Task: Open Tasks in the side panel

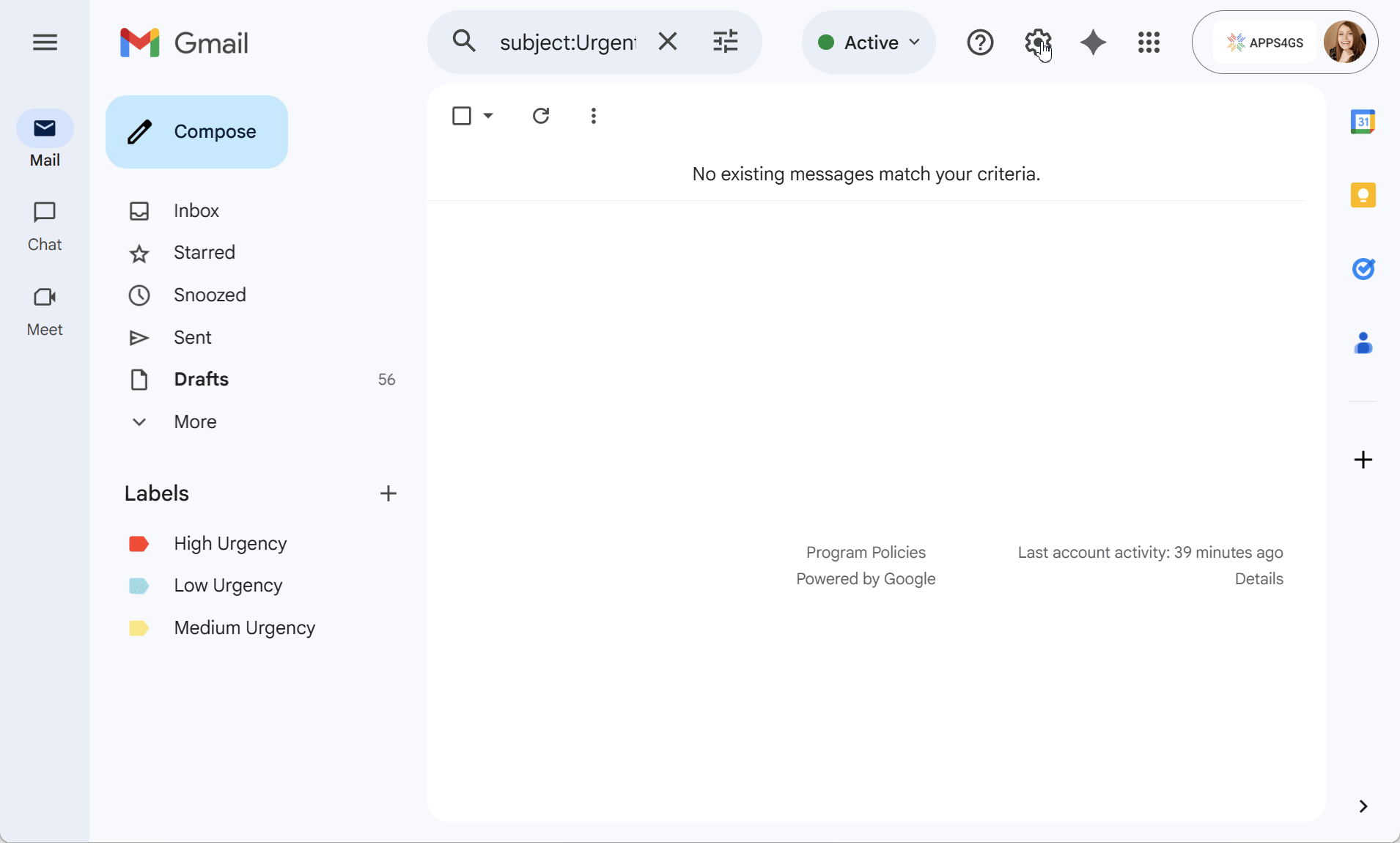Action: click(1363, 270)
